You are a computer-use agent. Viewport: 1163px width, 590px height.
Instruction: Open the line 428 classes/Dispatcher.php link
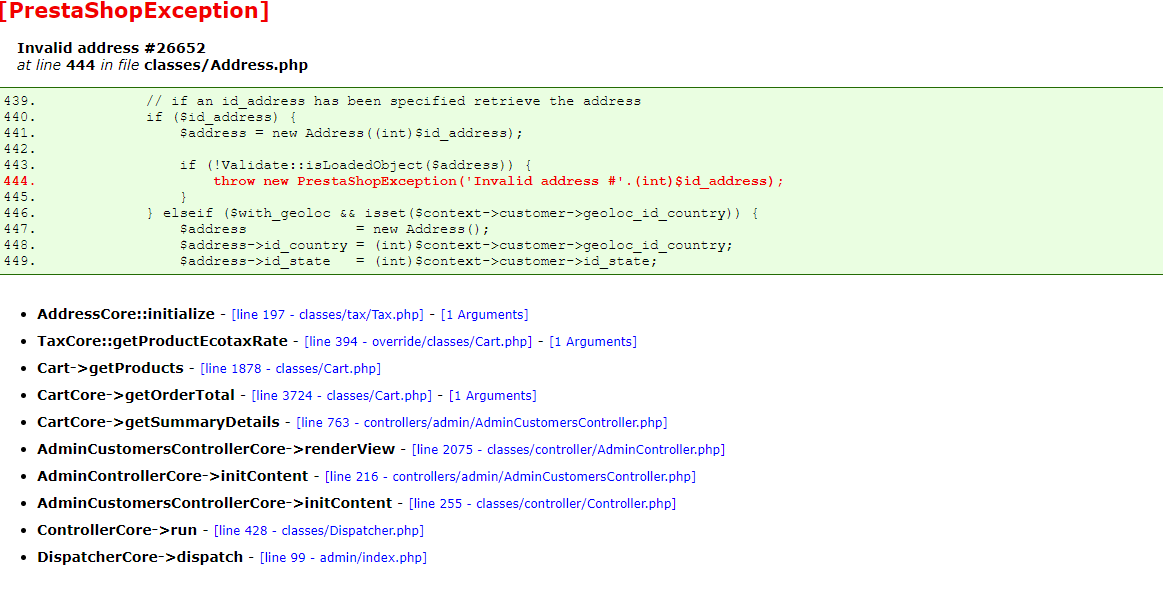pyautogui.click(x=319, y=531)
